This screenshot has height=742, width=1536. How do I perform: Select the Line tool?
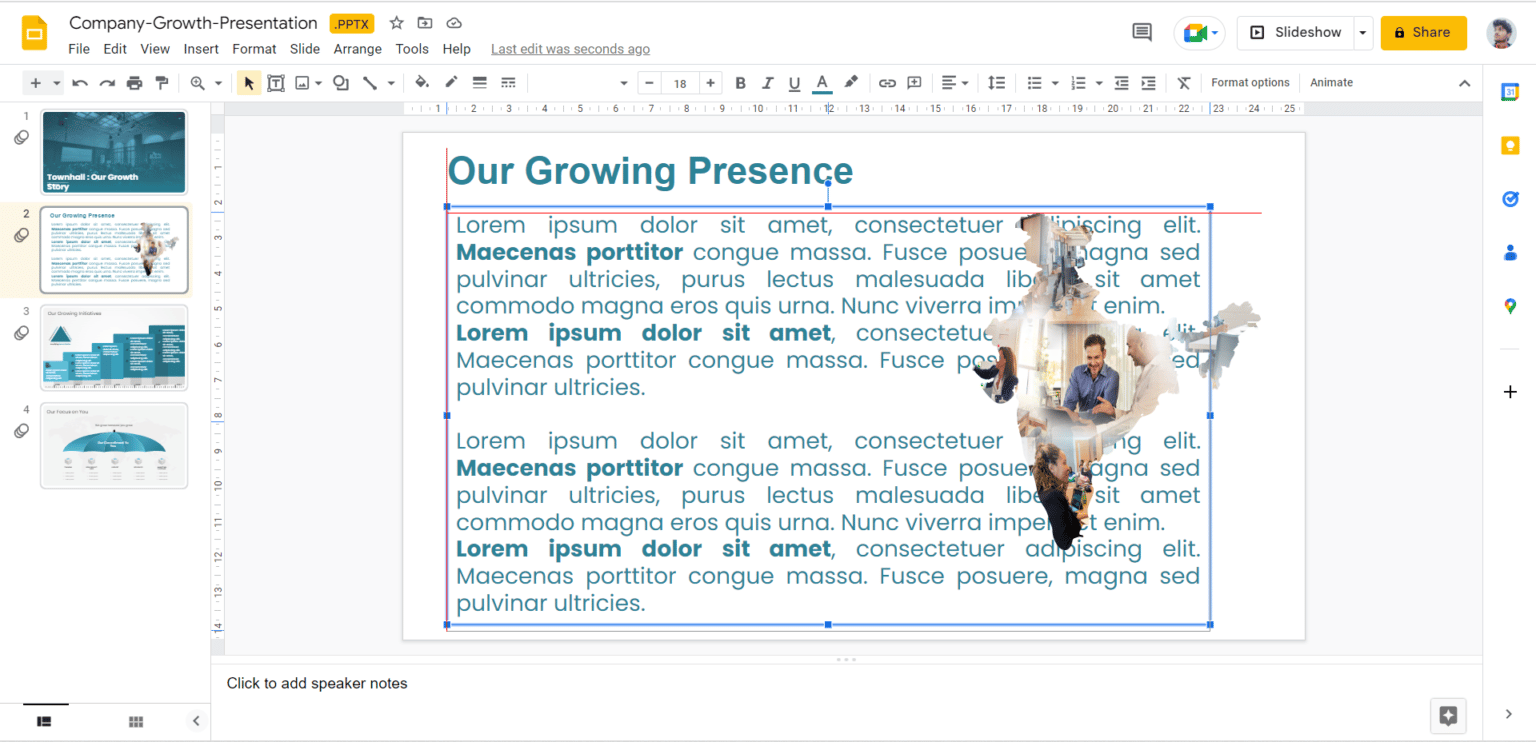coord(369,82)
